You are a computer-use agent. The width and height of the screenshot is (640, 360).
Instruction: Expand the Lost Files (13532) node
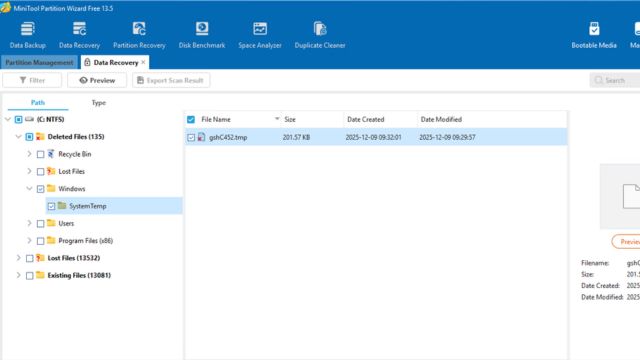pos(18,258)
